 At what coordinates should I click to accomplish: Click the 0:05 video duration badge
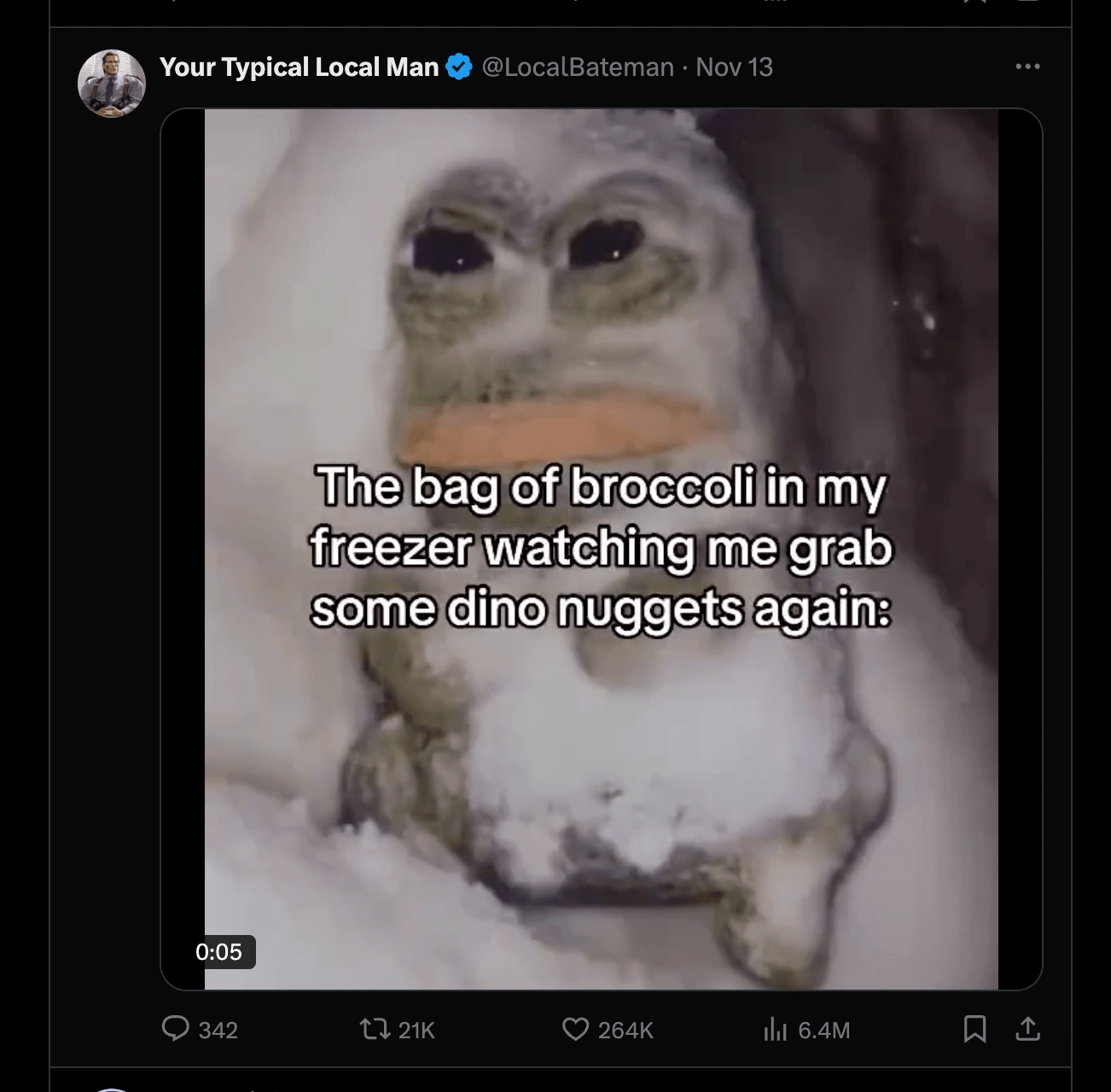[219, 951]
